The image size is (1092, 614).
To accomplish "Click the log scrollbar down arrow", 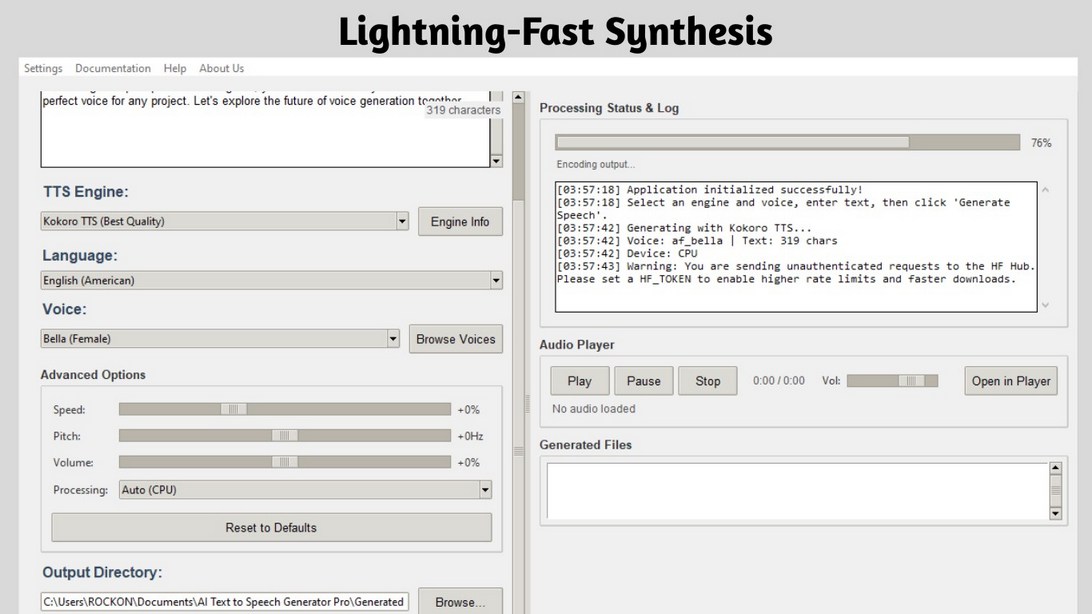I will coord(1046,305).
